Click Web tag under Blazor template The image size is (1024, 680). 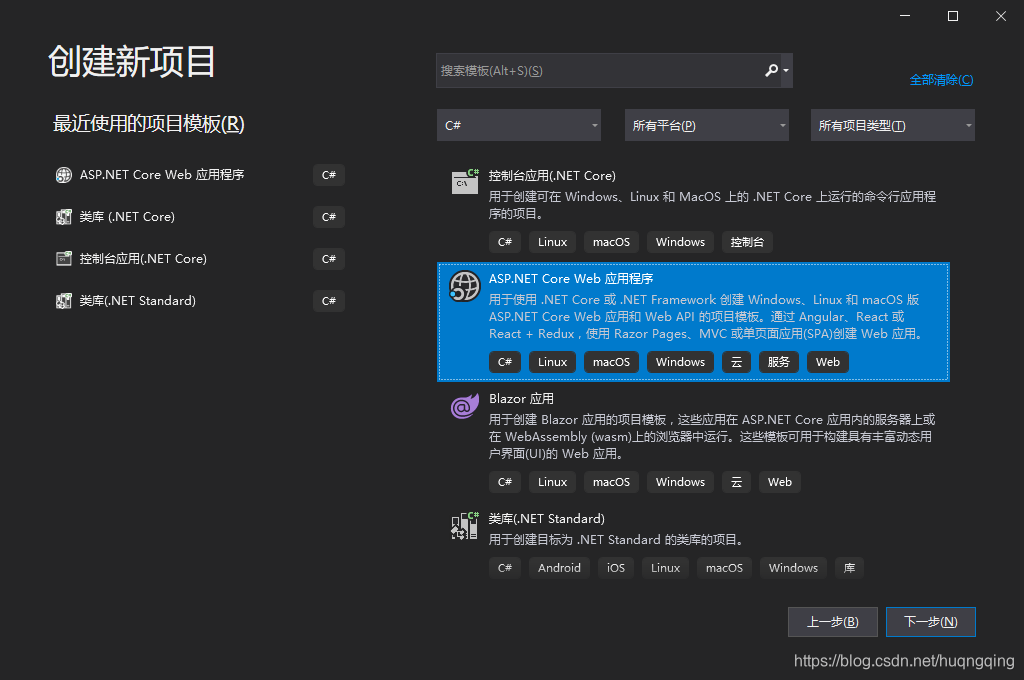click(780, 482)
